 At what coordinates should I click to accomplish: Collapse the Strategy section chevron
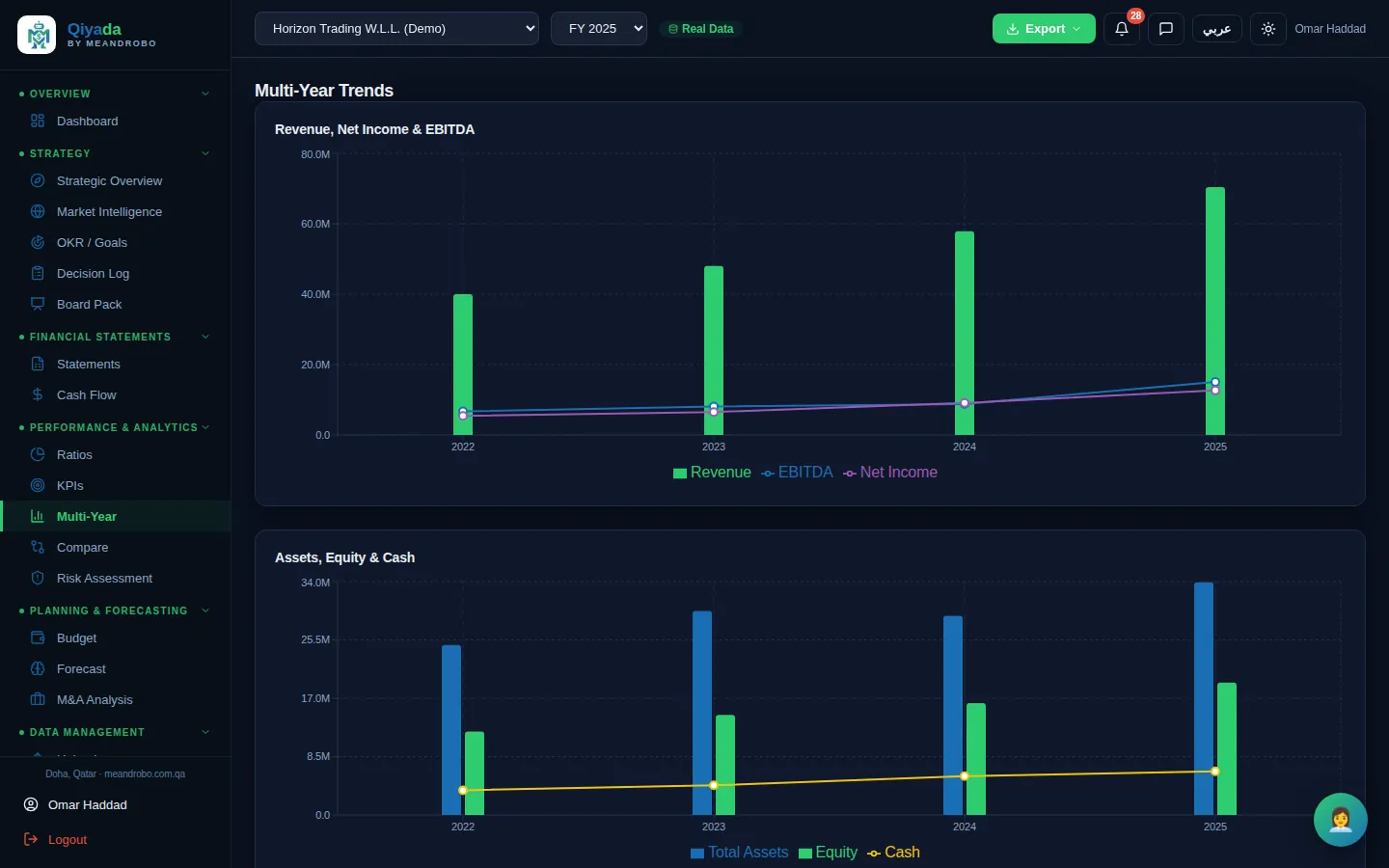pos(205,153)
